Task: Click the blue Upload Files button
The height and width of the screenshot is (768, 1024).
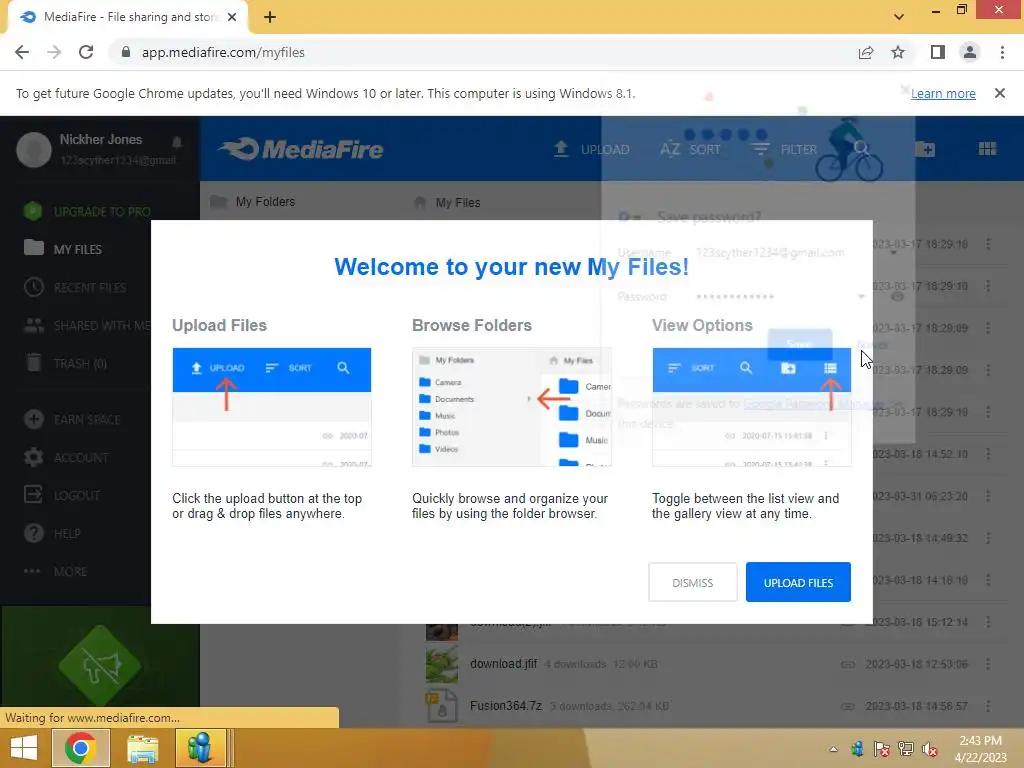Action: click(x=798, y=582)
